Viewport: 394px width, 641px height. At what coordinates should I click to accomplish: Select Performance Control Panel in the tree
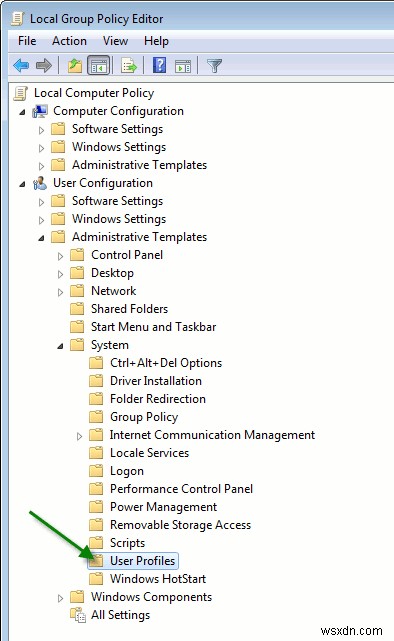click(181, 489)
